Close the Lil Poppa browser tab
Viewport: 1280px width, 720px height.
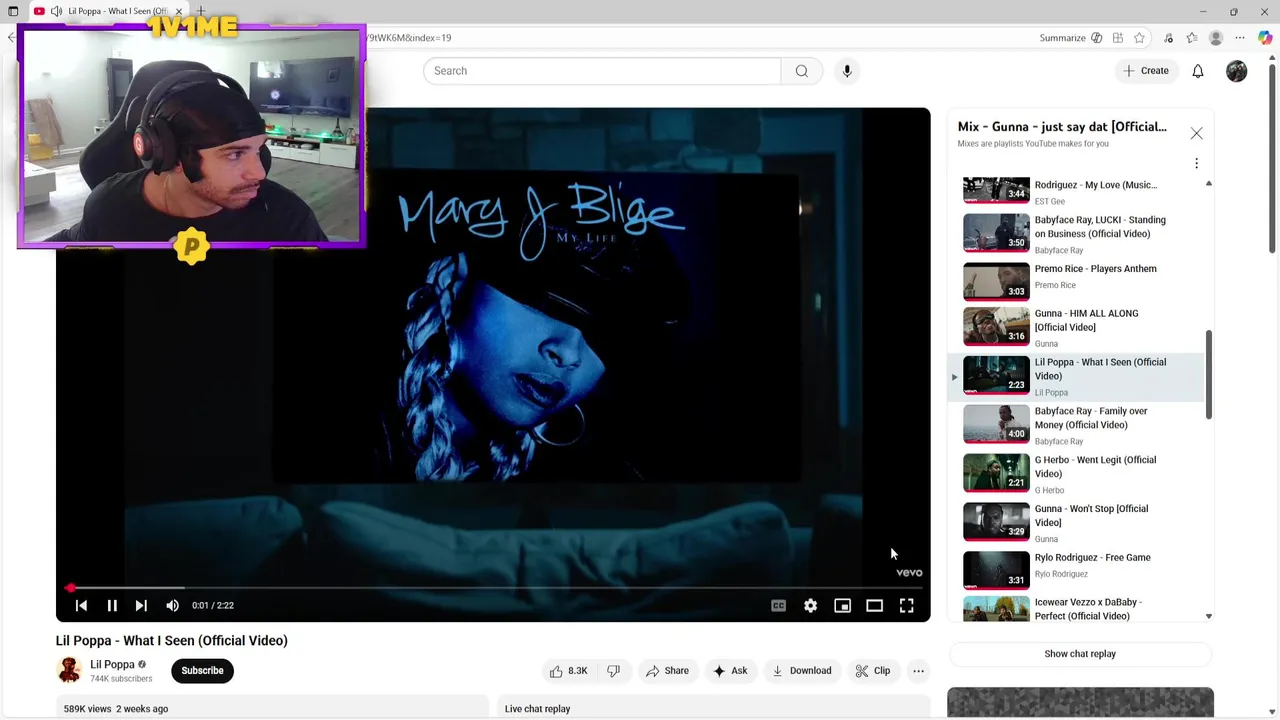point(179,11)
